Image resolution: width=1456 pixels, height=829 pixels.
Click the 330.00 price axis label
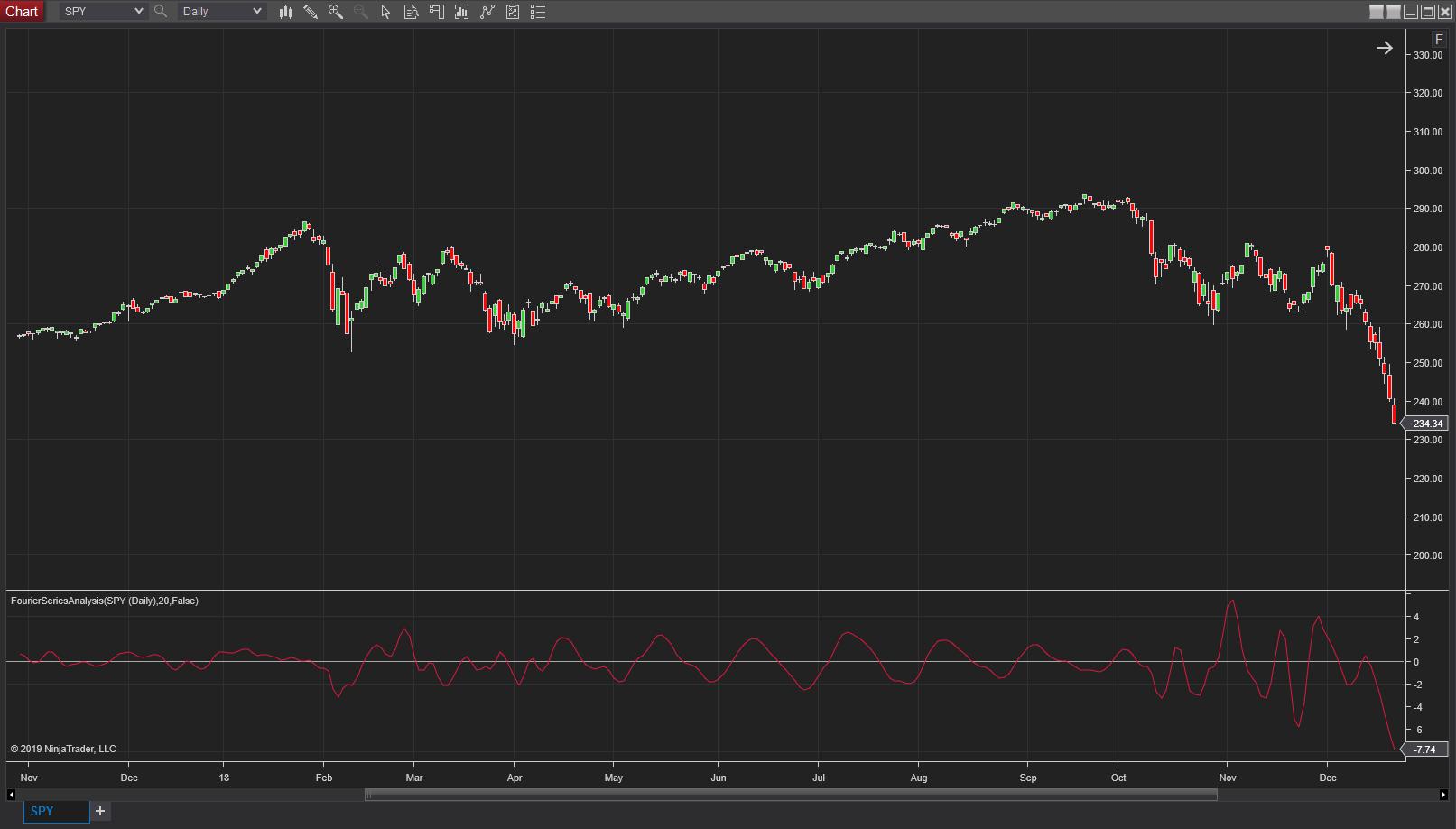(1428, 55)
